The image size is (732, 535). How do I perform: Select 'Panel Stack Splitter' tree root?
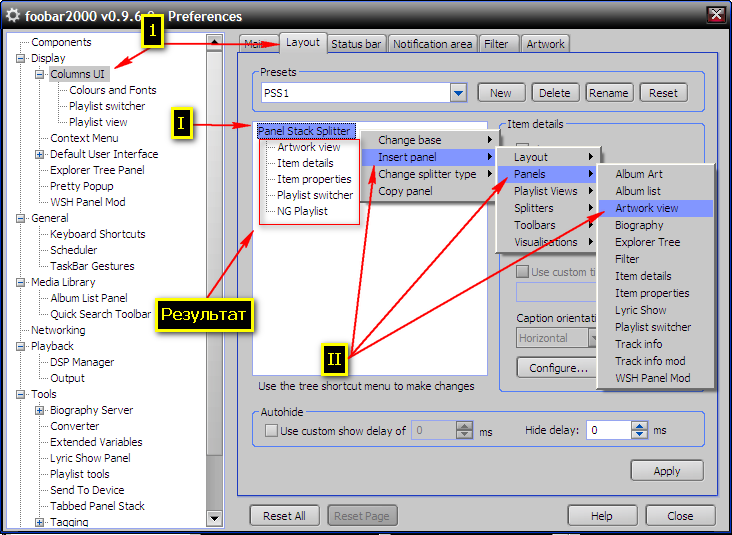pyautogui.click(x=304, y=131)
